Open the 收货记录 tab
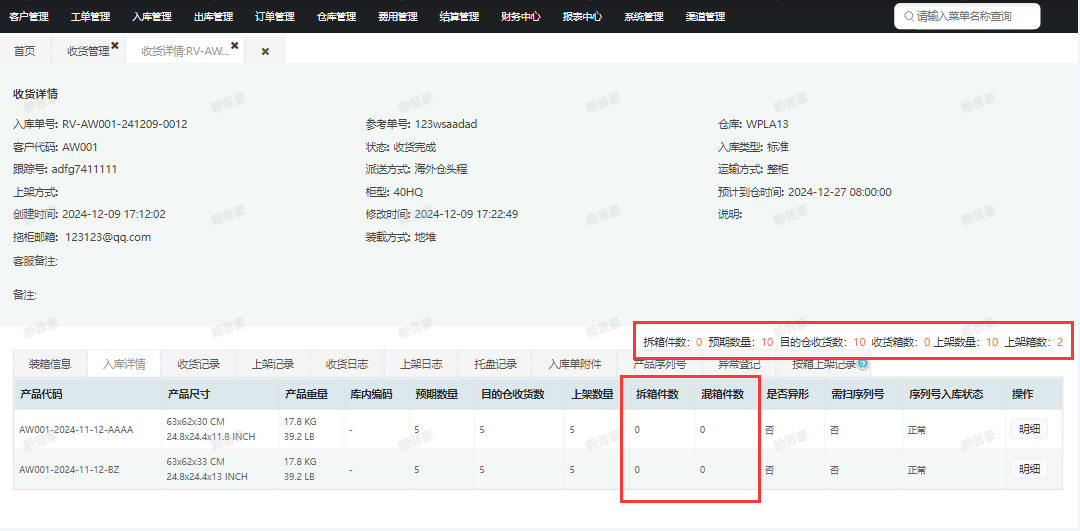This screenshot has height=531, width=1080. (198, 364)
